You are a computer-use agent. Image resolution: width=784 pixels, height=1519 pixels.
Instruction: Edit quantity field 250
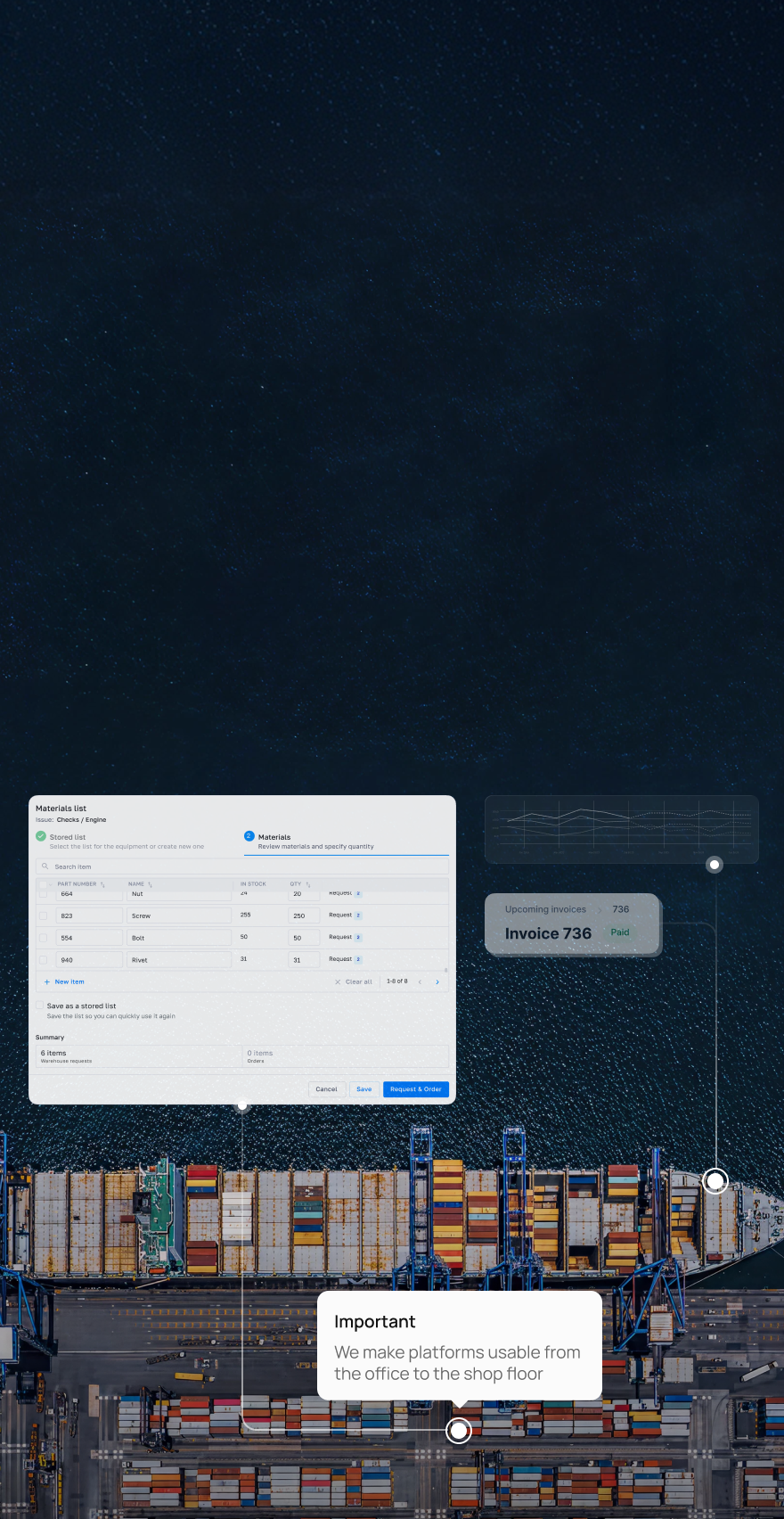(304, 916)
